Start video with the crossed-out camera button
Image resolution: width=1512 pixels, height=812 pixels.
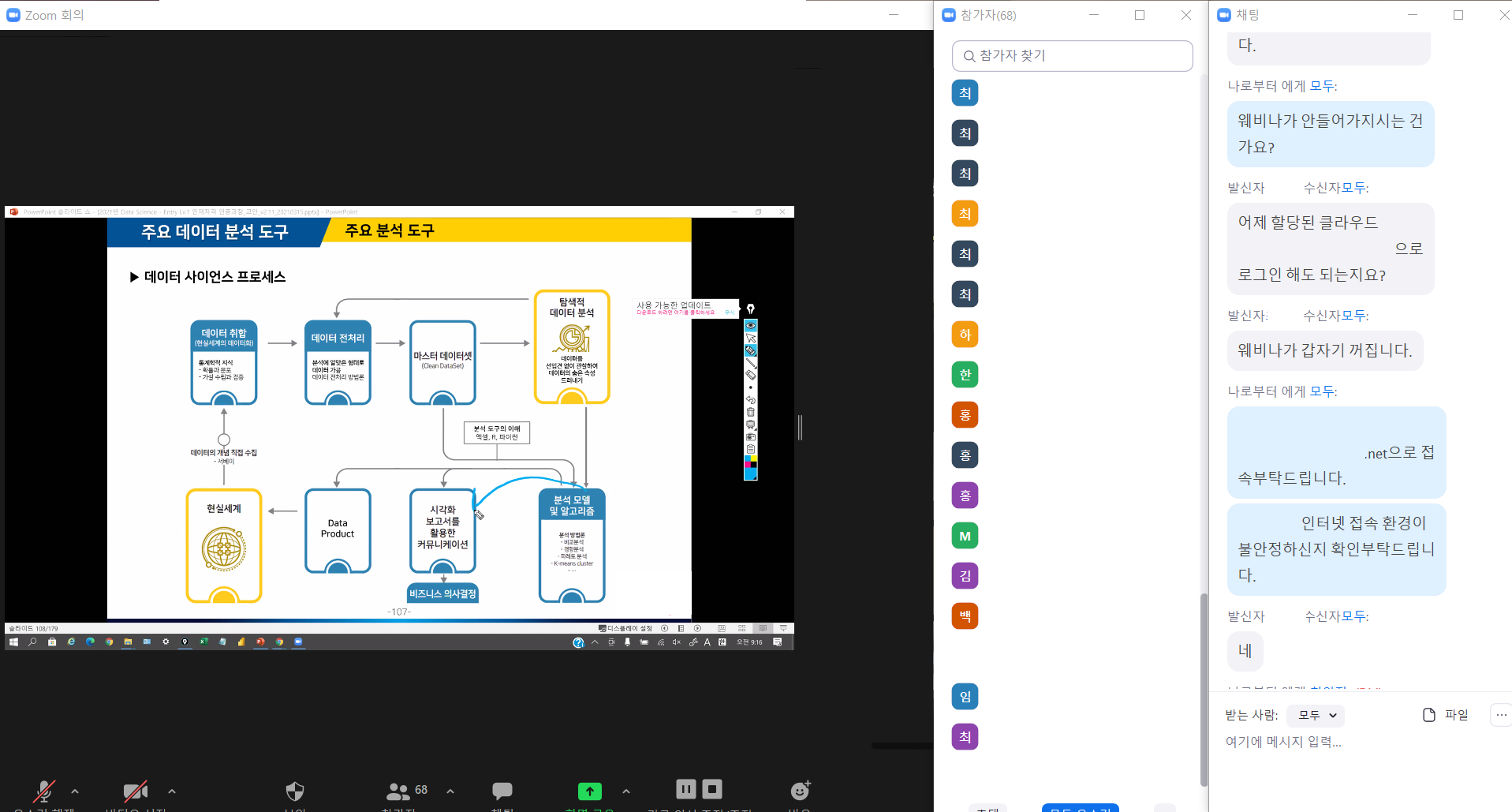136,791
